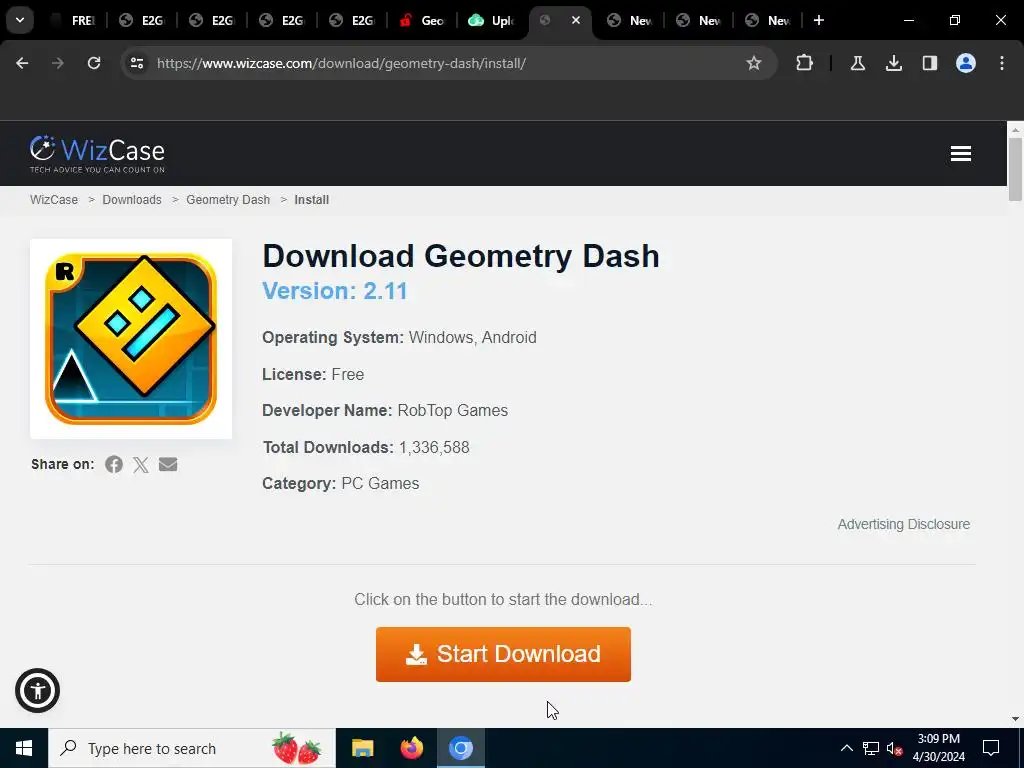Click the WizCase logo
1024x768 pixels.
[97, 154]
